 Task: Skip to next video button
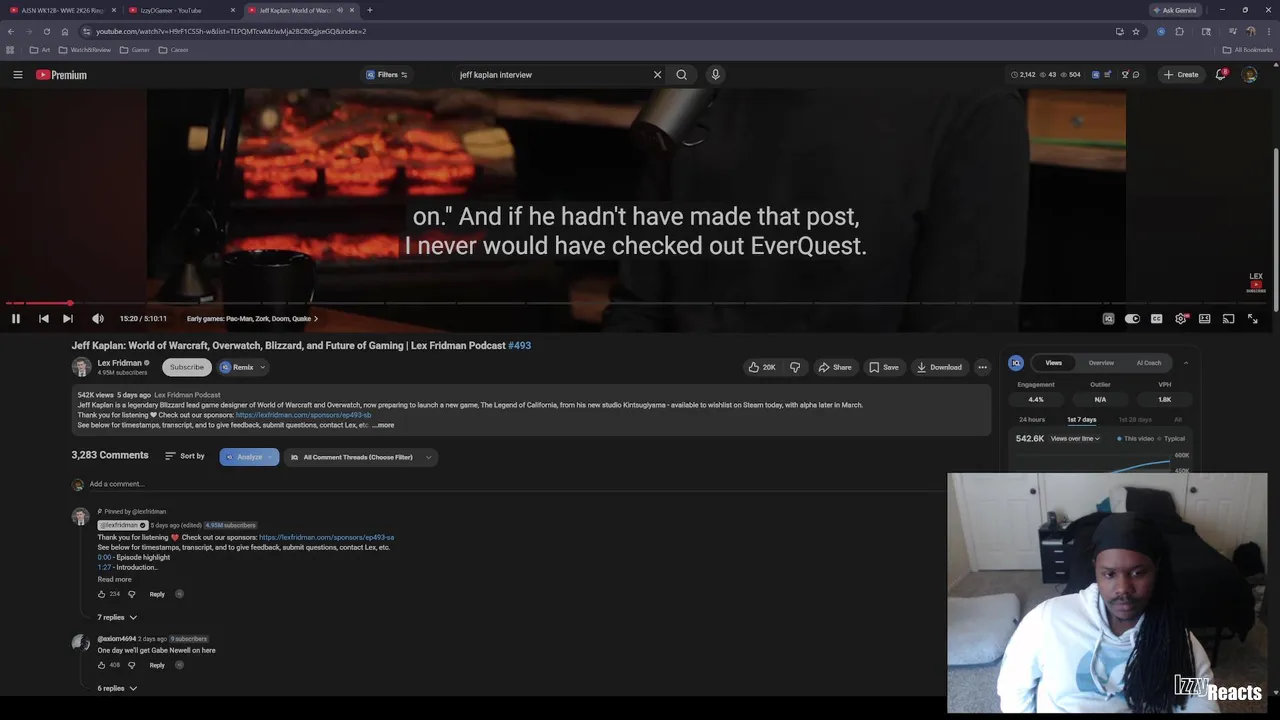click(x=67, y=319)
